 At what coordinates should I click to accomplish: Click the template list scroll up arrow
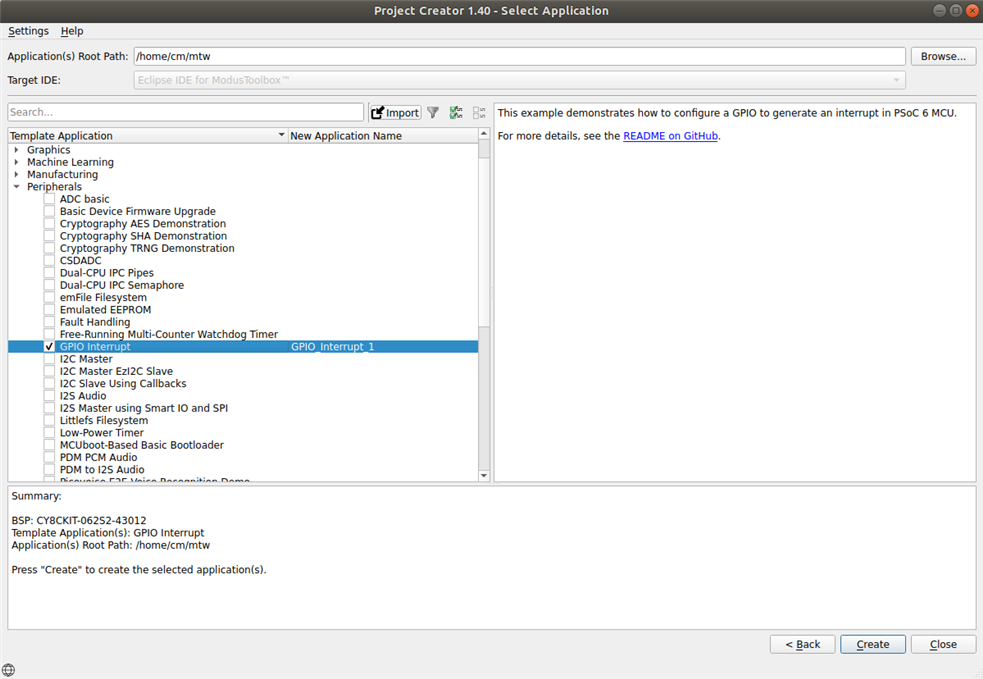(x=484, y=134)
